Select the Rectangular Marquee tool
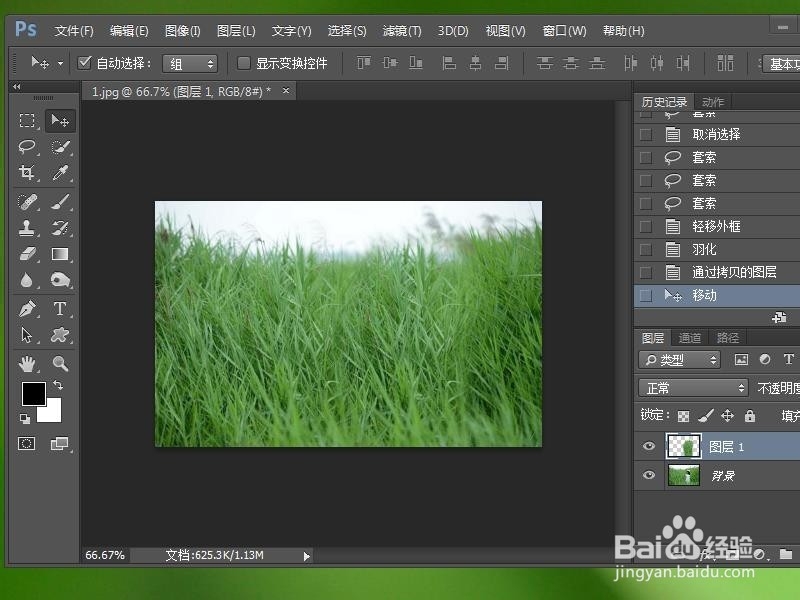Screen dimensions: 800x600 click(x=27, y=121)
